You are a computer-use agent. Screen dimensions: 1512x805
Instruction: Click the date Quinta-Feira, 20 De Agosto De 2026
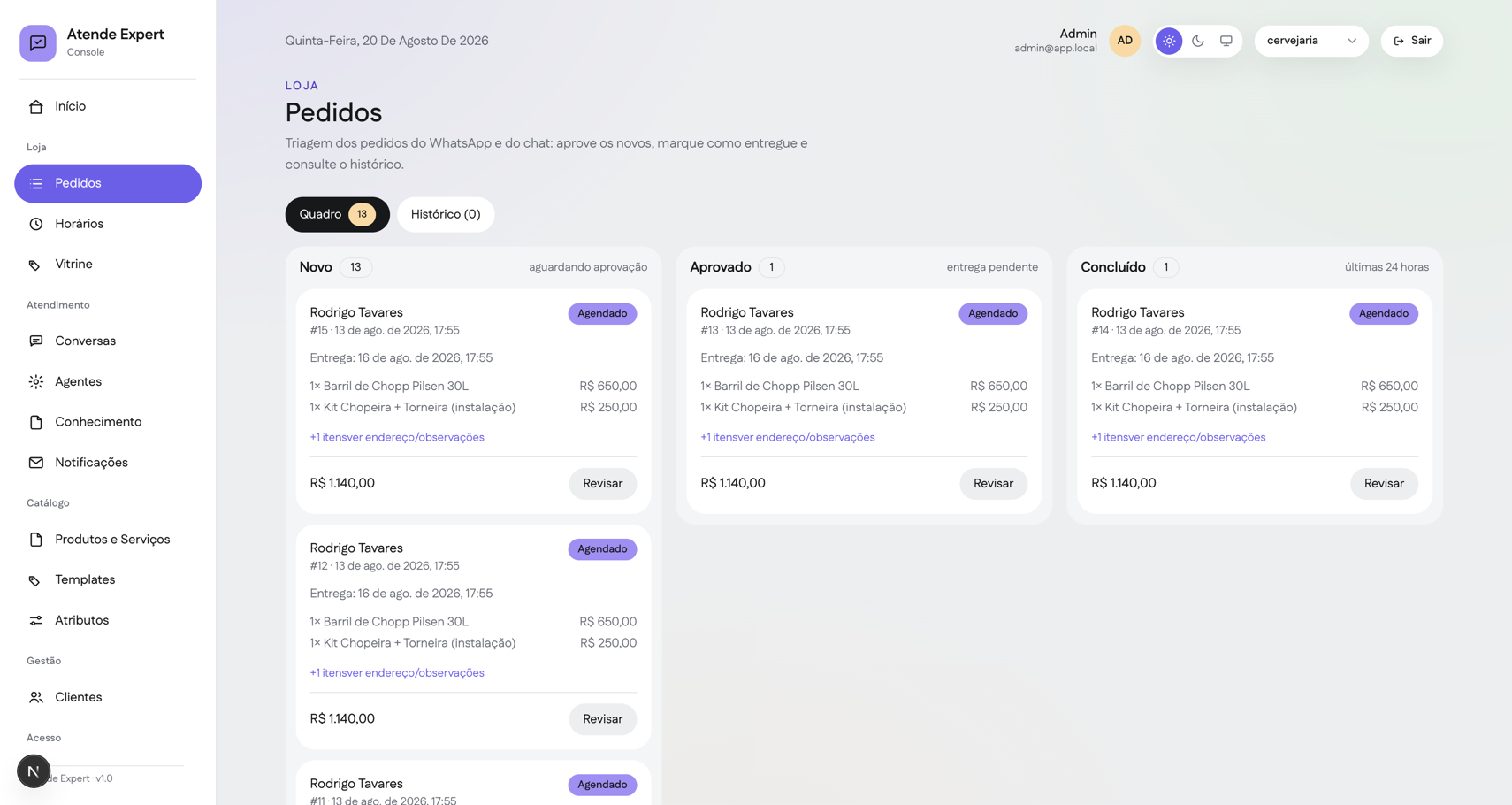pyautogui.click(x=386, y=41)
